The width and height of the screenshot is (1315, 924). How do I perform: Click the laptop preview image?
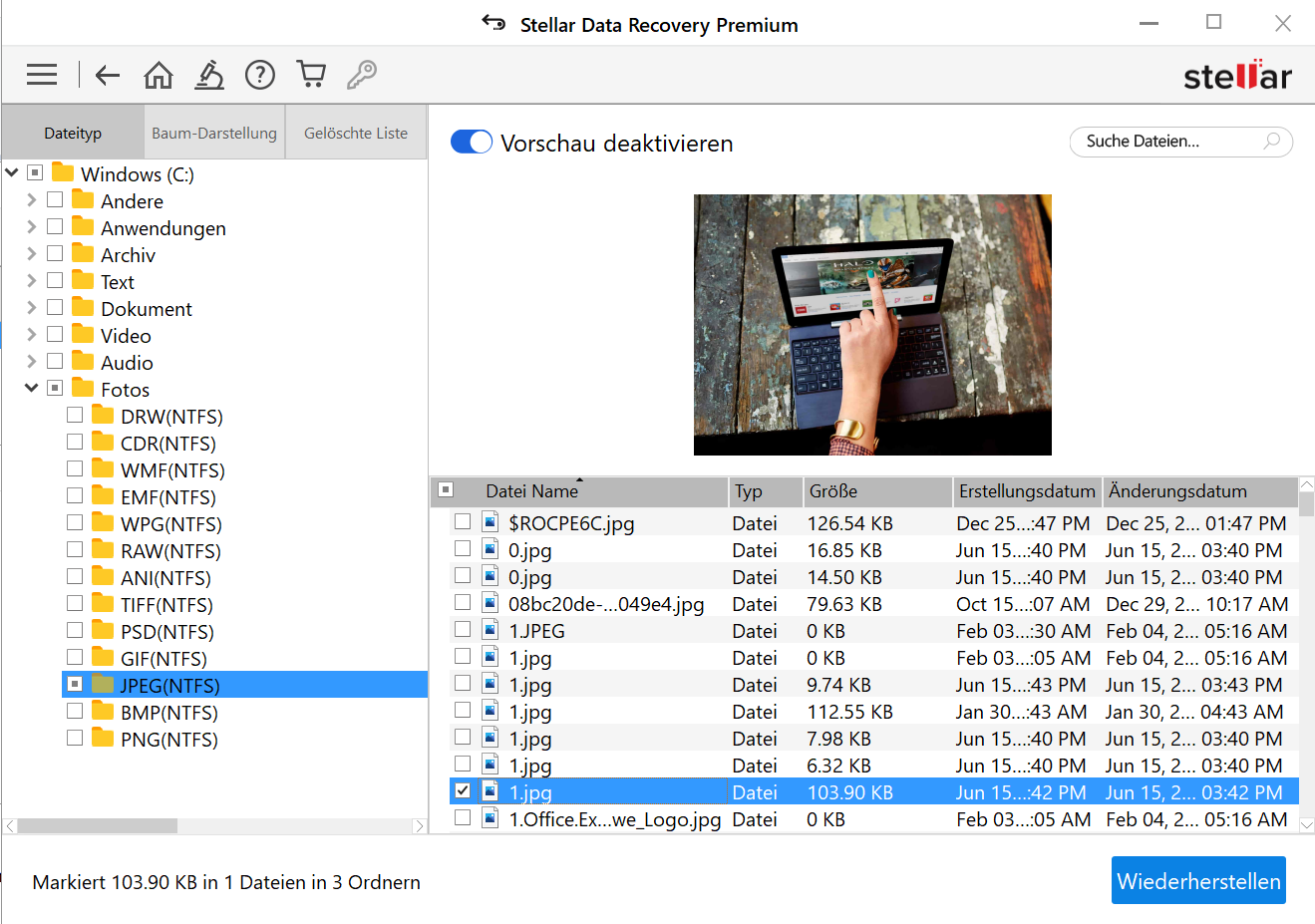(872, 324)
